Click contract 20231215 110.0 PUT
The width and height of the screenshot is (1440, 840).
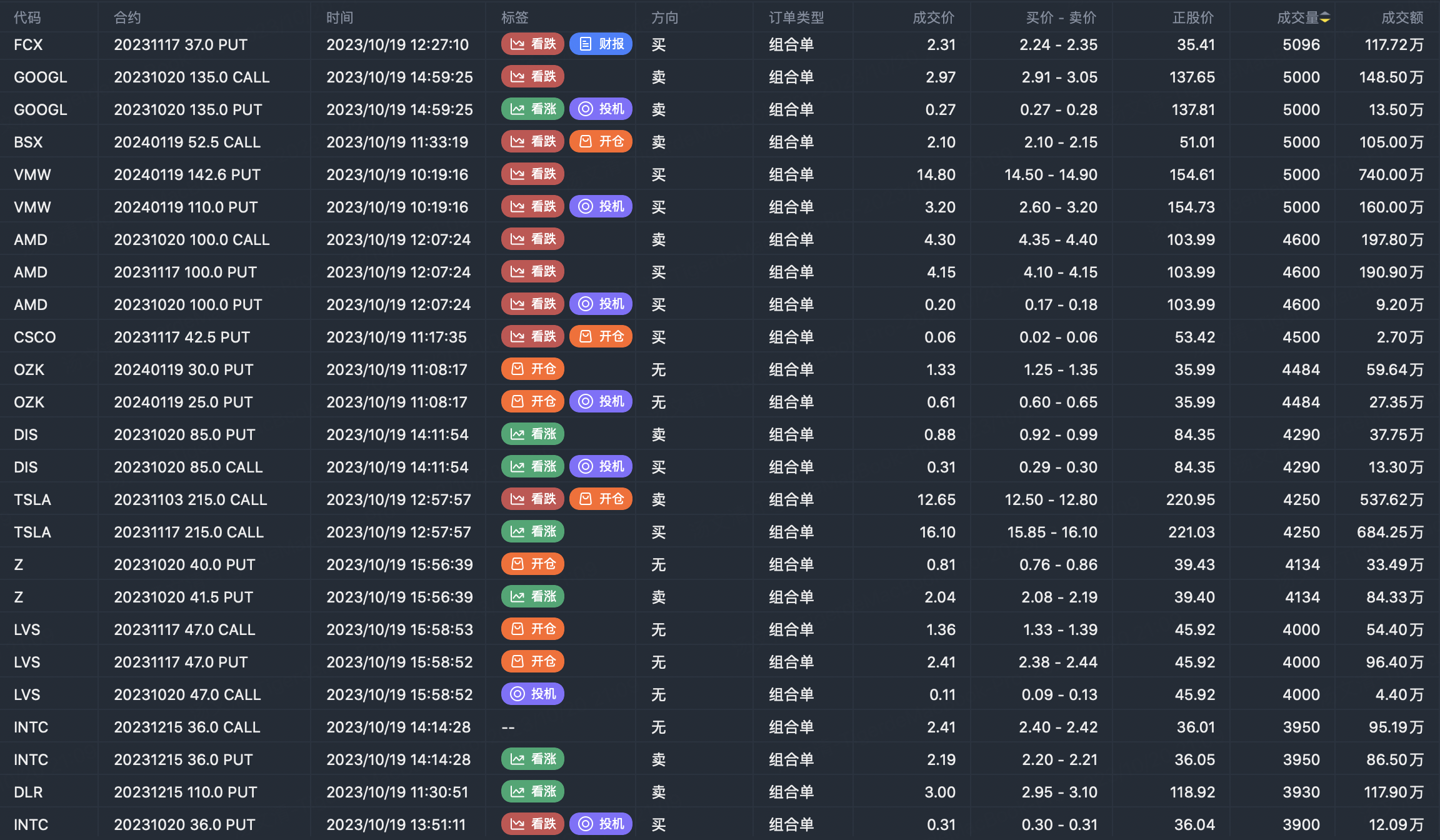186,792
